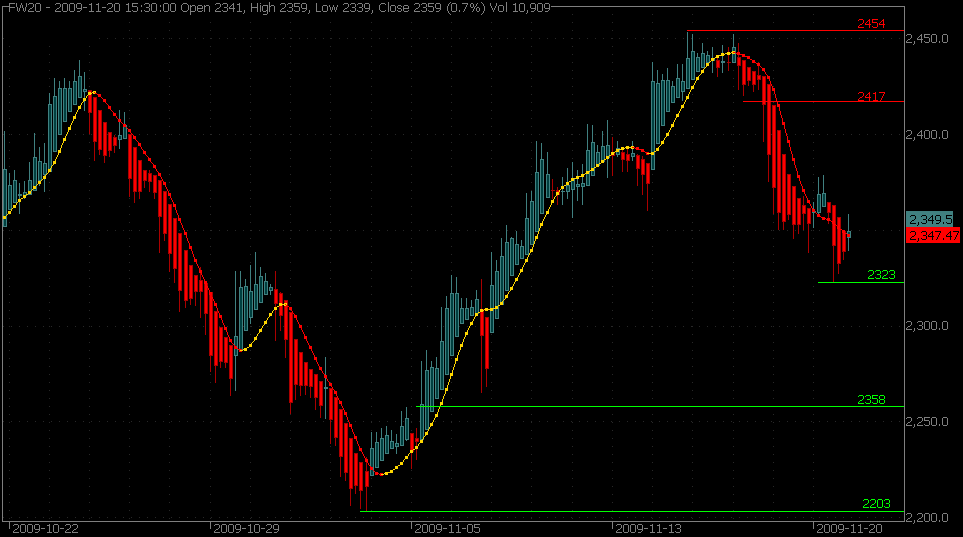Select the red 2417 resistance level label
This screenshot has height=537, width=963.
click(871, 96)
